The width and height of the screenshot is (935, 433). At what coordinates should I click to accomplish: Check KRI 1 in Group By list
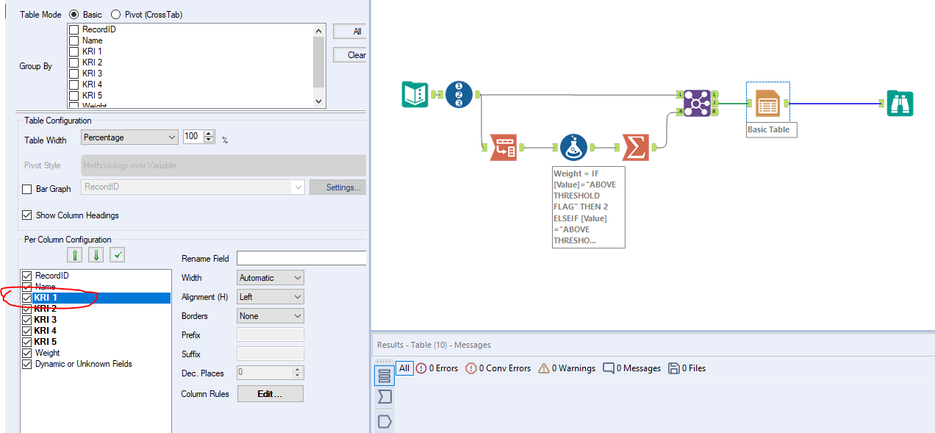pyautogui.click(x=74, y=51)
